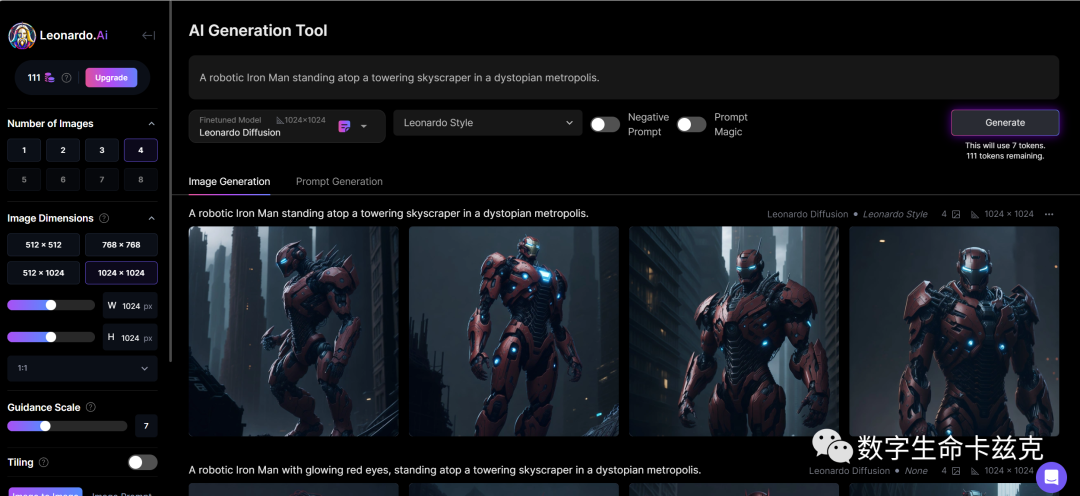Switch to Image Generation tab
Image resolution: width=1080 pixels, height=496 pixels.
[229, 182]
